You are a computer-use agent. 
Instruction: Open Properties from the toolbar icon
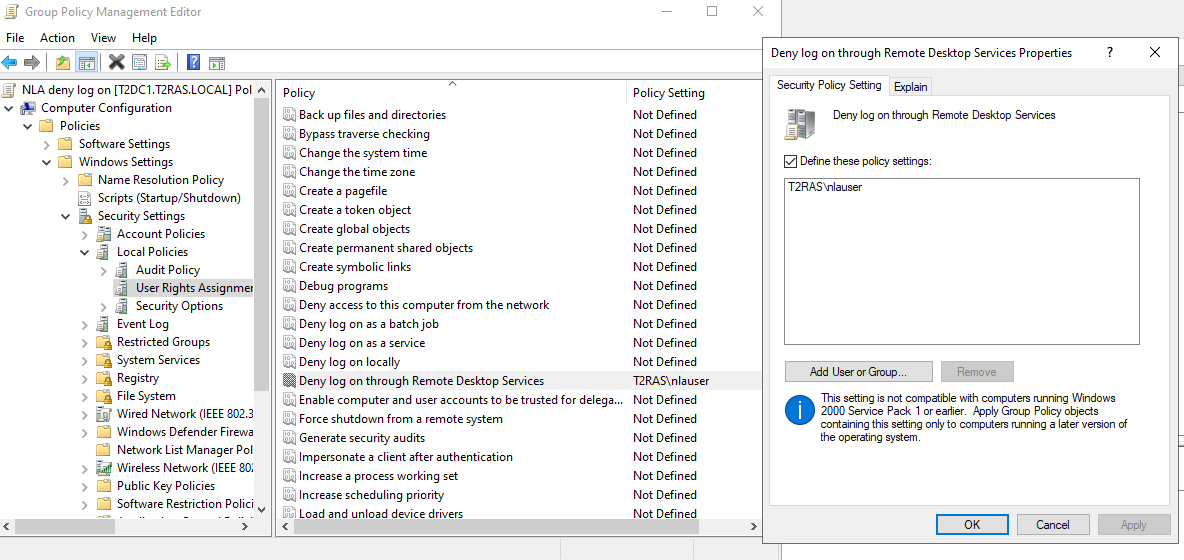coord(140,62)
